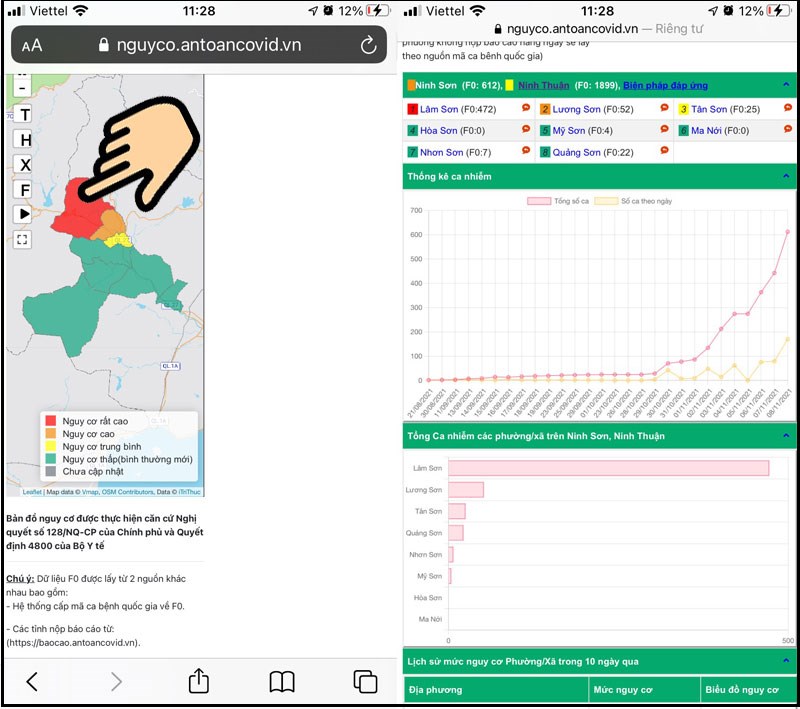The image size is (800, 709).
Task: Zoom out the map with minus button
Action: click(22, 88)
